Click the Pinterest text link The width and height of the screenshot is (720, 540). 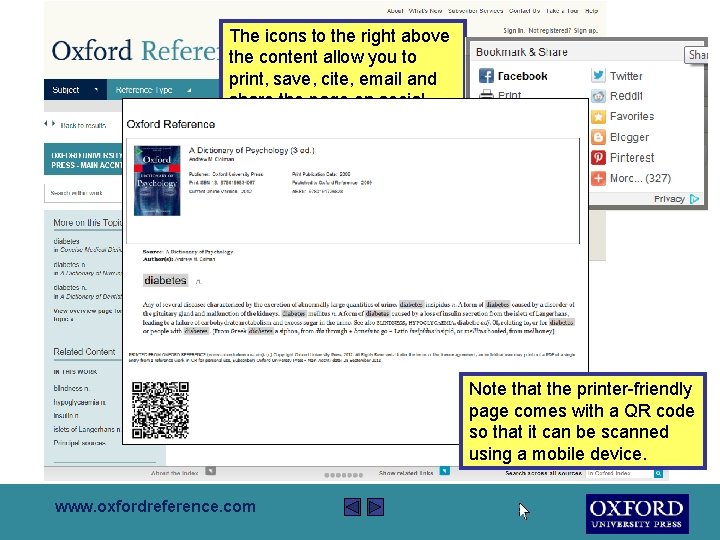(632, 158)
